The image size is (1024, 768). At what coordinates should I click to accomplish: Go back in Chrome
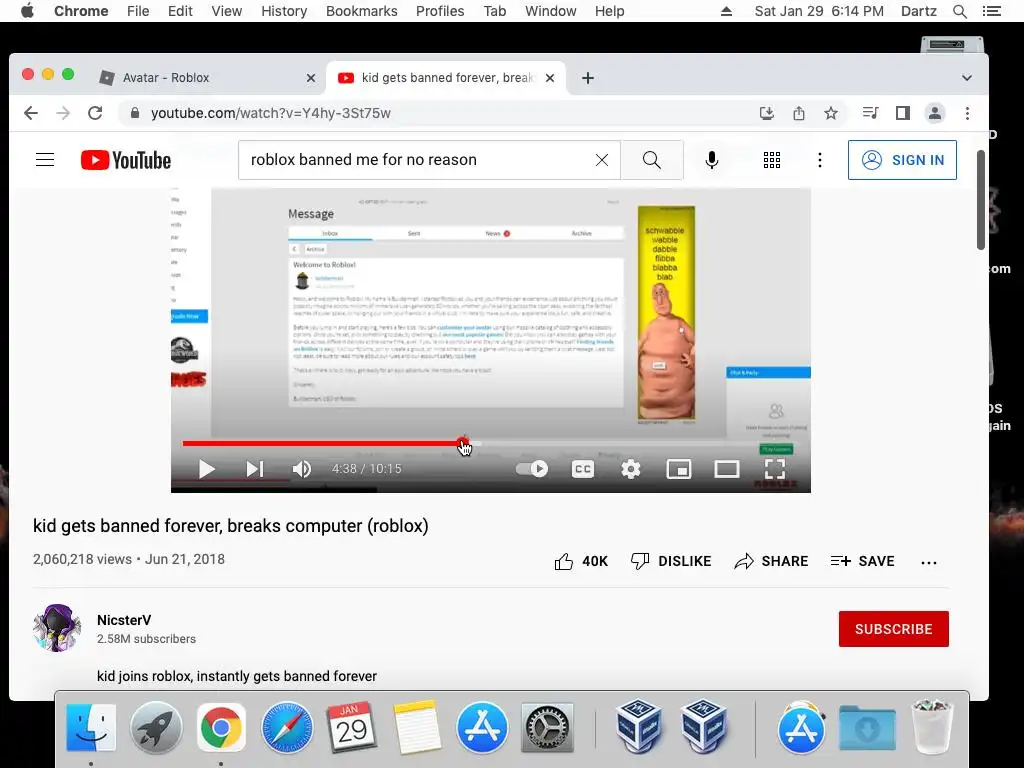click(x=31, y=113)
